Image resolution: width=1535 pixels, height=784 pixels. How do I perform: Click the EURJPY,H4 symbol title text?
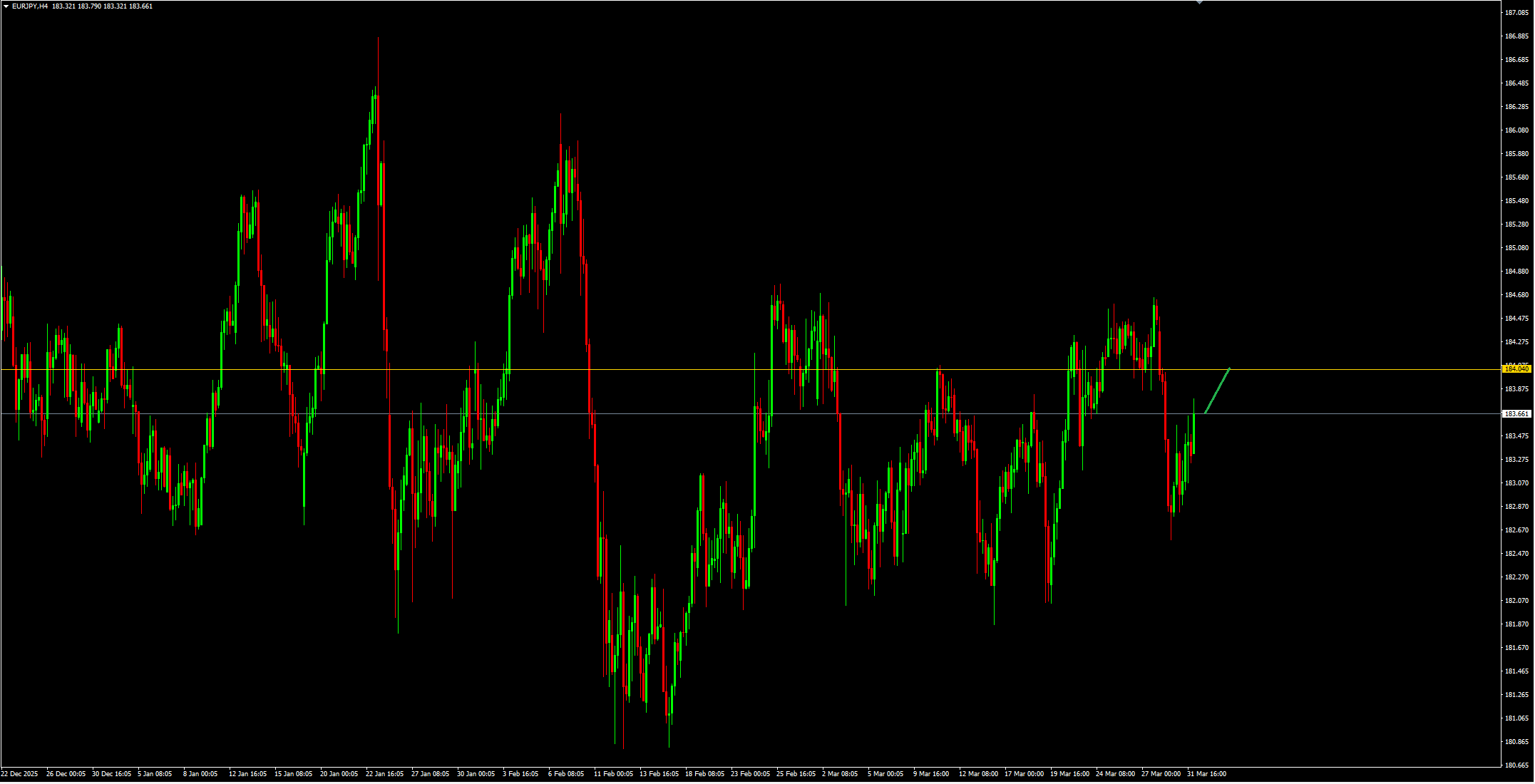coord(30,6)
